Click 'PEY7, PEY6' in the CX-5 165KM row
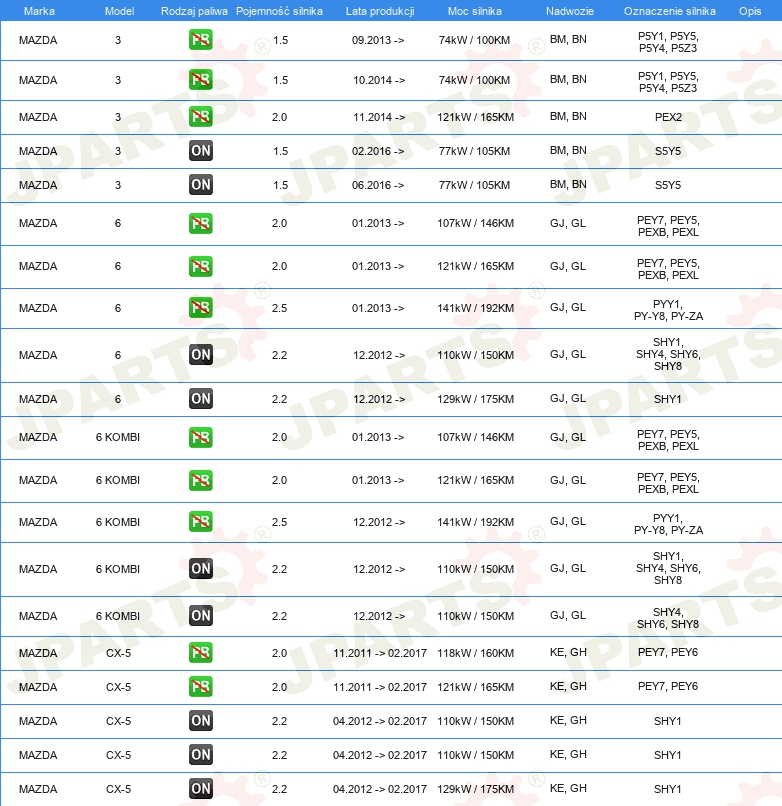Viewport: 782px width, 806px height. 667,686
